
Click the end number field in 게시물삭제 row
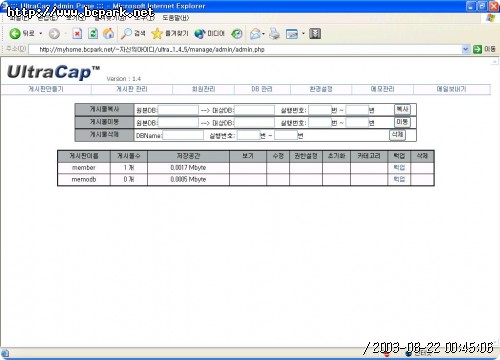(x=286, y=135)
